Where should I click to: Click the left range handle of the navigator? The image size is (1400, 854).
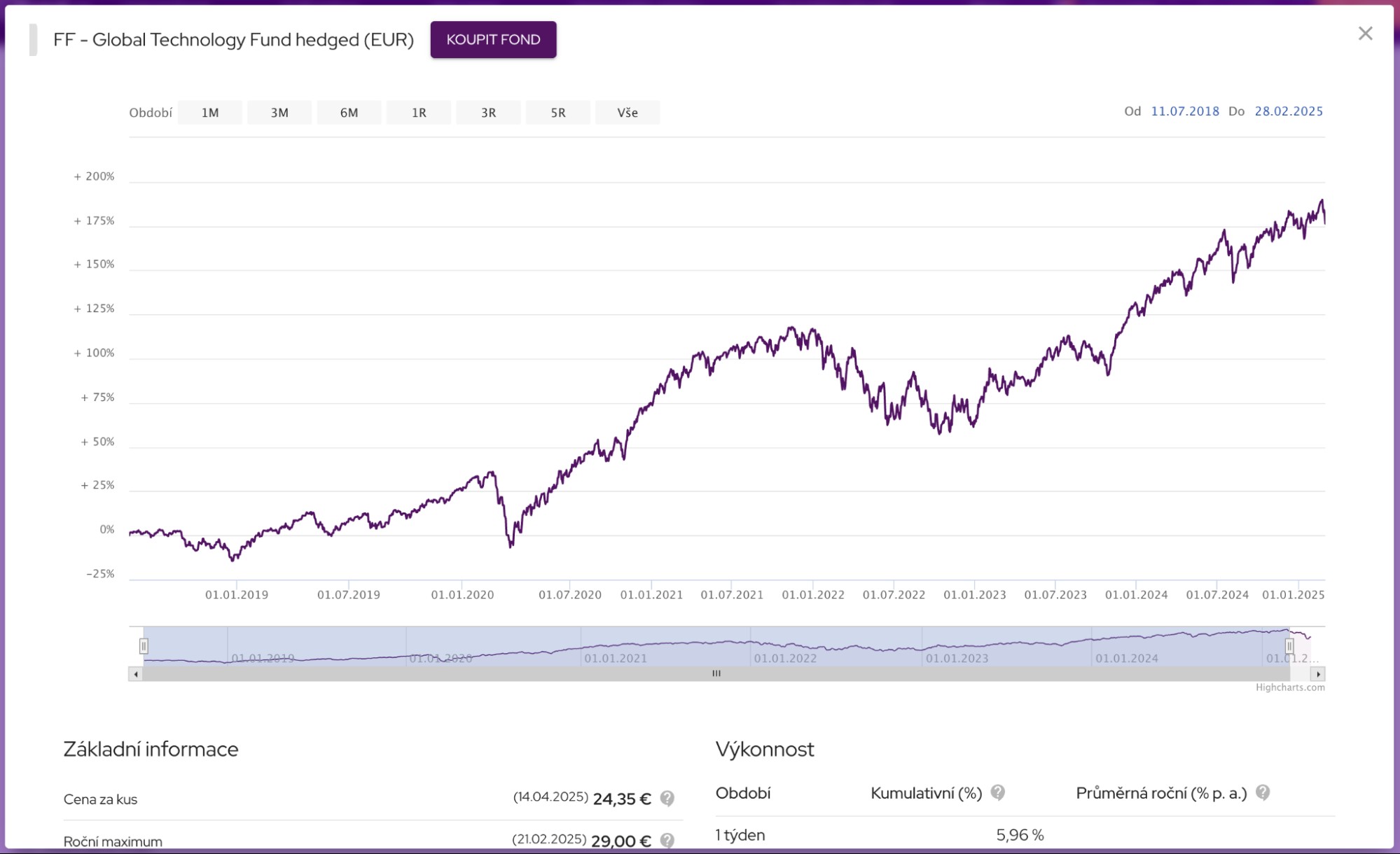pyautogui.click(x=144, y=645)
